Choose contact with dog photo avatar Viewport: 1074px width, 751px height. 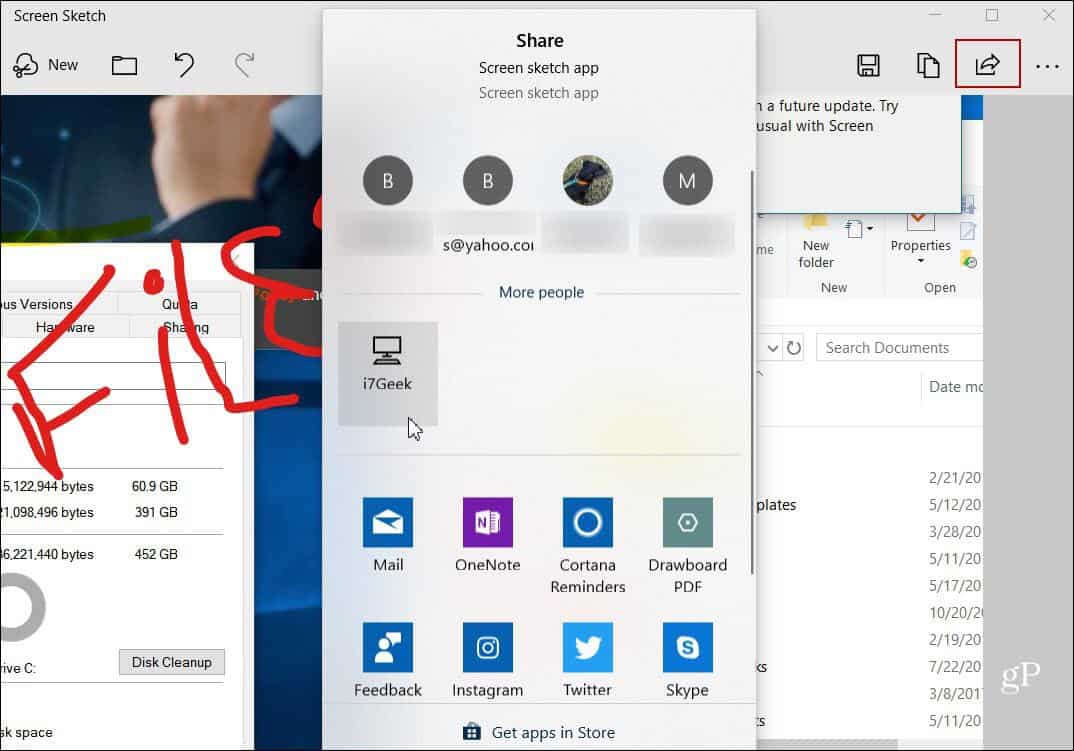click(x=588, y=181)
